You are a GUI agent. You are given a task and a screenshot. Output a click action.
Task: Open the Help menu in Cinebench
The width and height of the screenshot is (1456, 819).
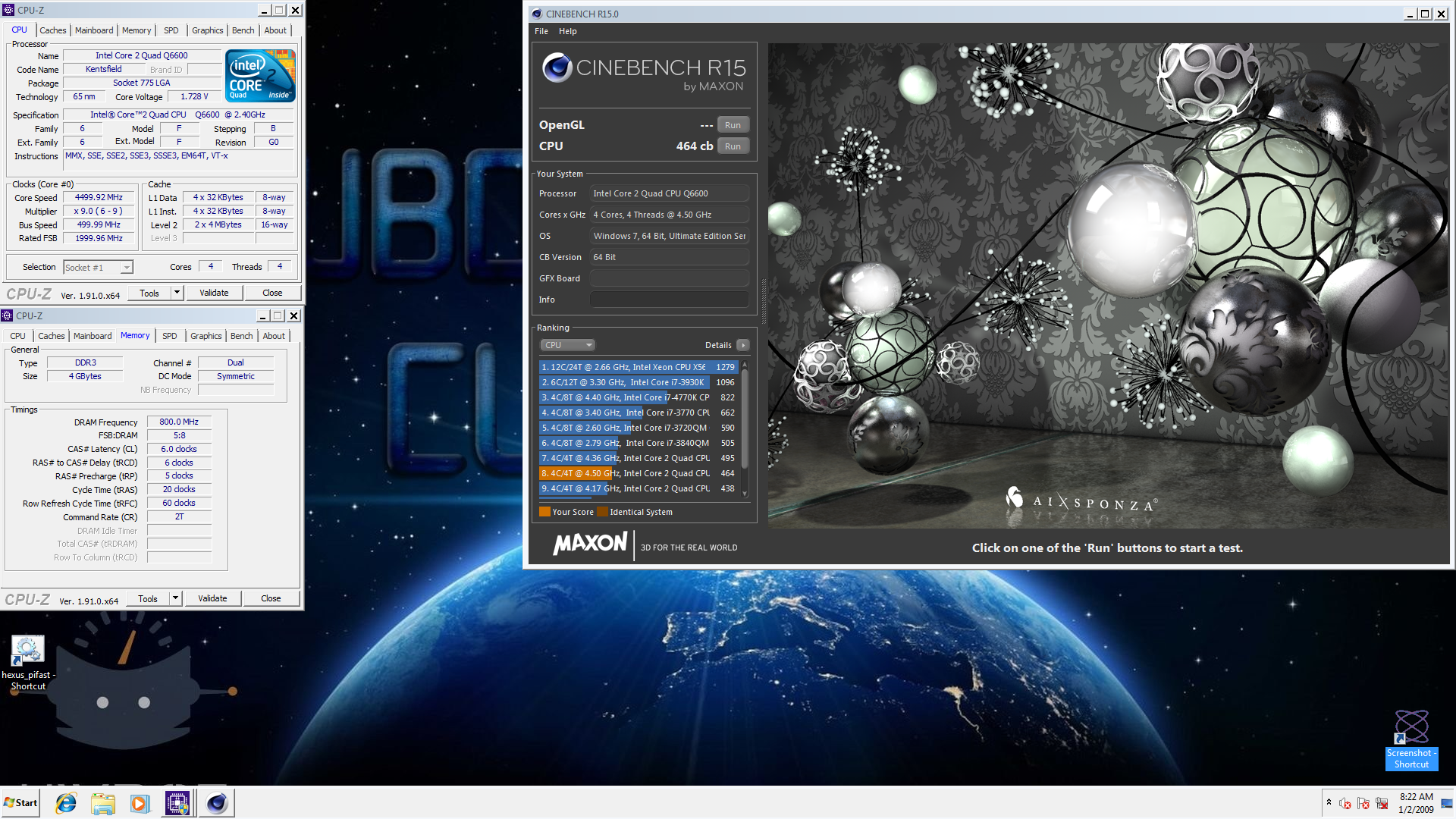[568, 31]
